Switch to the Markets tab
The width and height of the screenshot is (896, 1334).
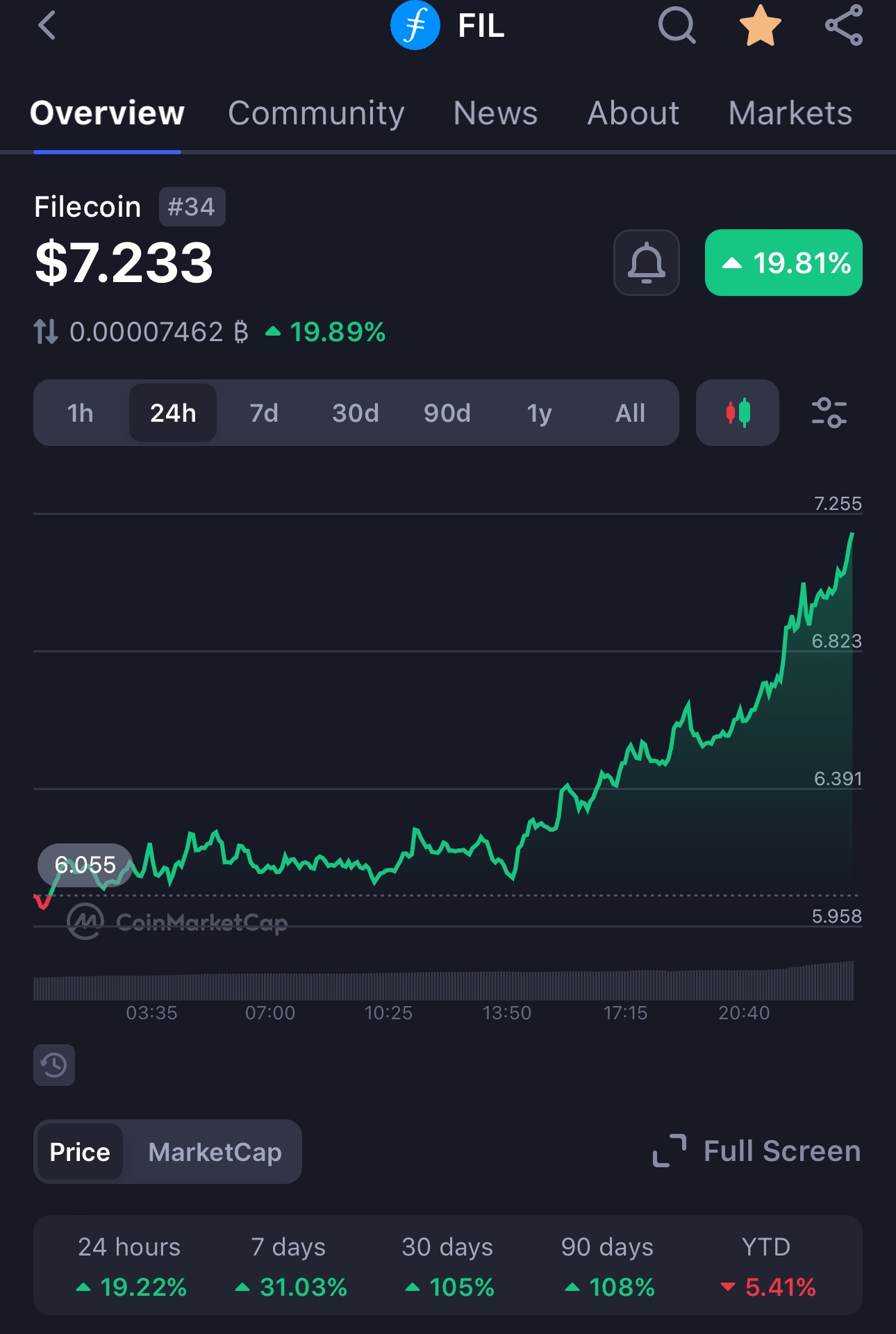(790, 113)
